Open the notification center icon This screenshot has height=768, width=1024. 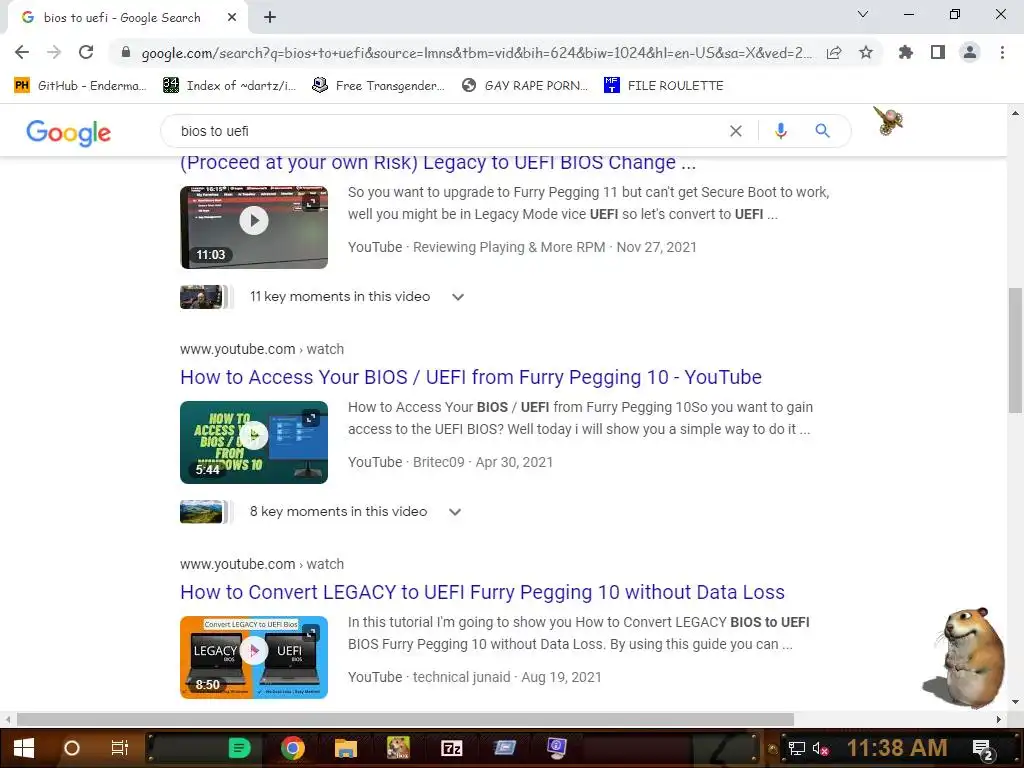pos(983,748)
